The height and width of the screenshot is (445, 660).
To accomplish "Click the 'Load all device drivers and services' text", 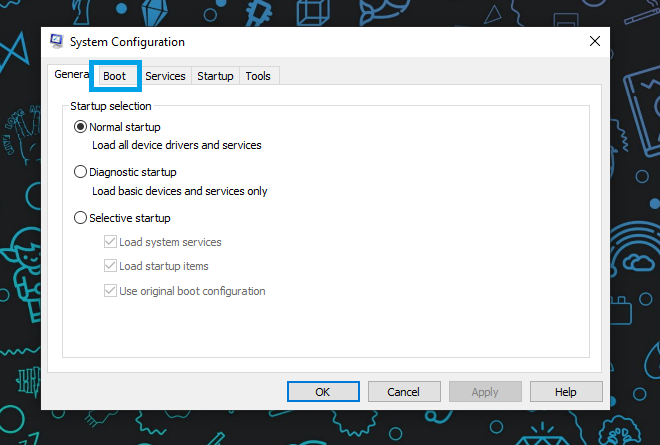I will pyautogui.click(x=177, y=145).
